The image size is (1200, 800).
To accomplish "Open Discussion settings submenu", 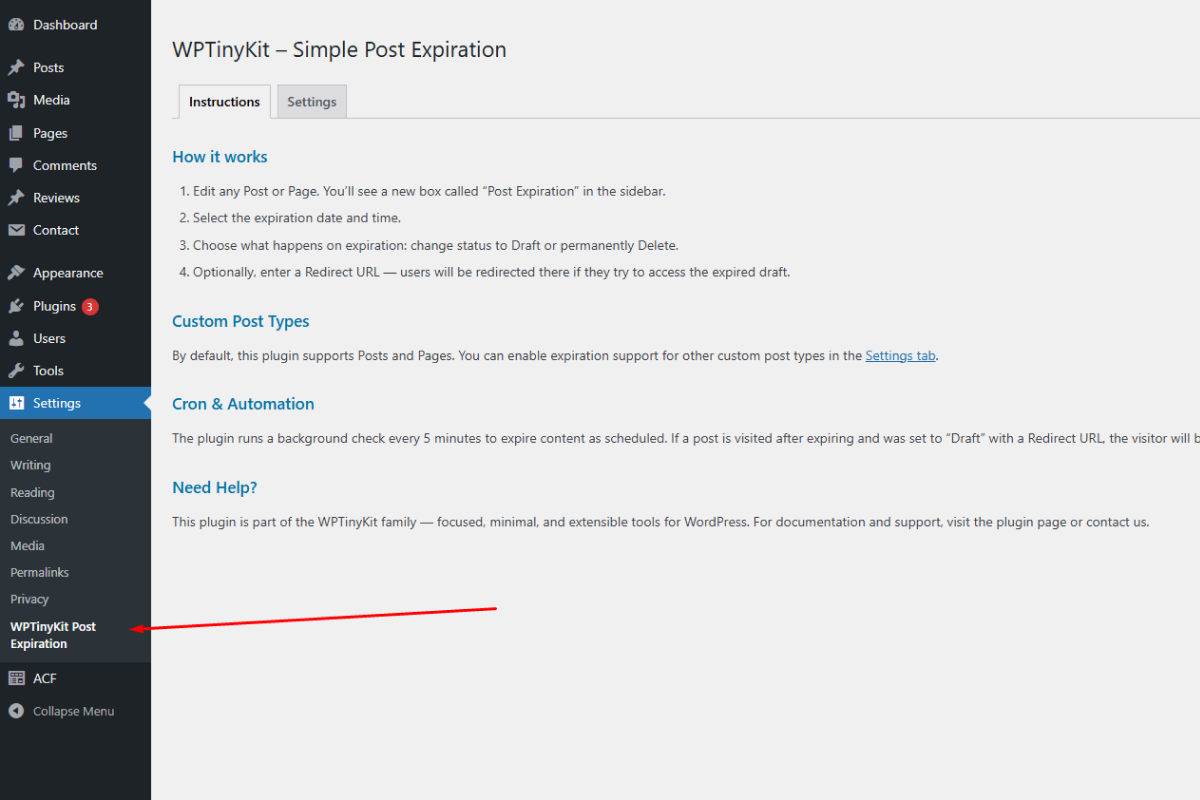I will click(39, 519).
